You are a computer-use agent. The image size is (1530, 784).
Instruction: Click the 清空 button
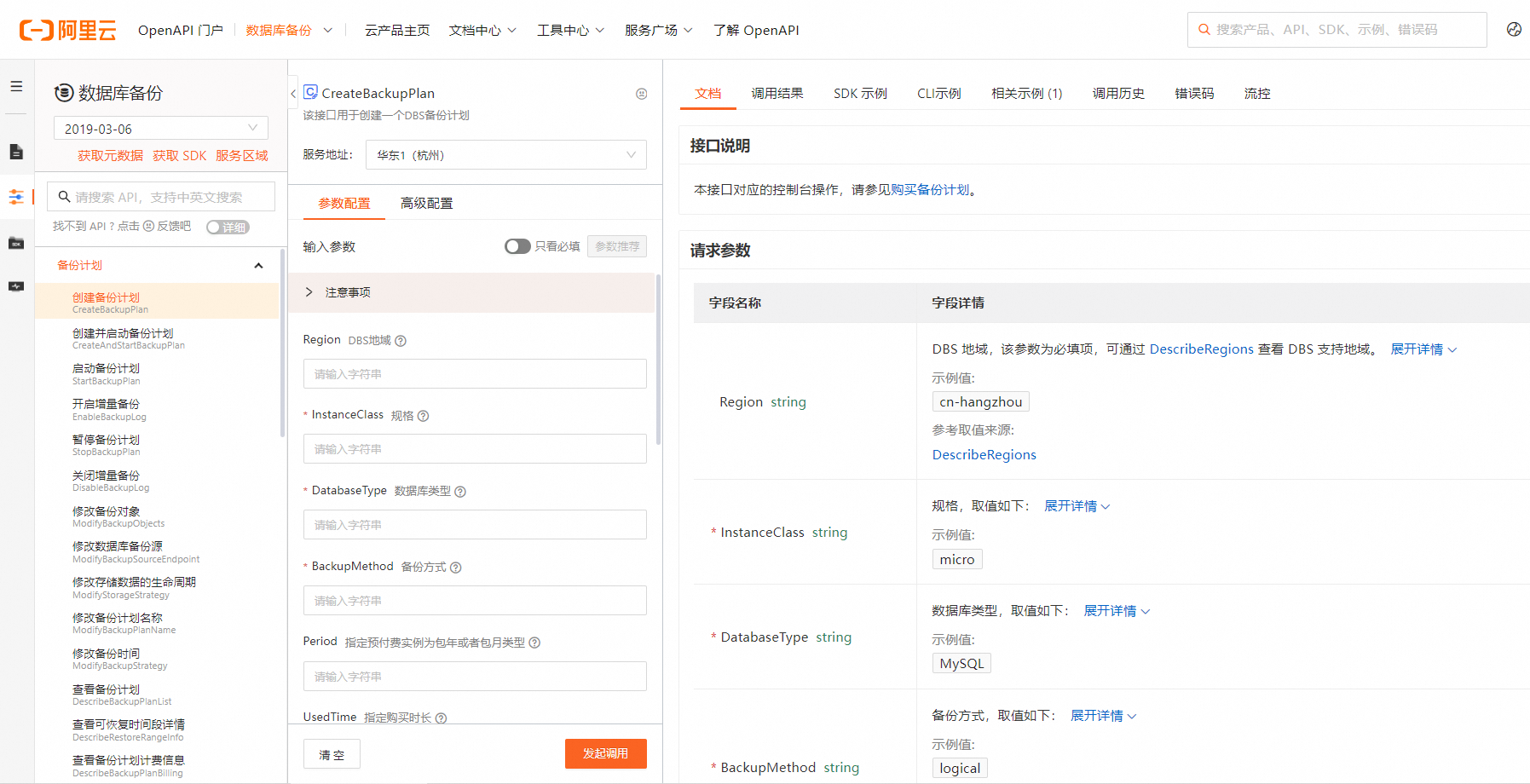click(x=332, y=754)
